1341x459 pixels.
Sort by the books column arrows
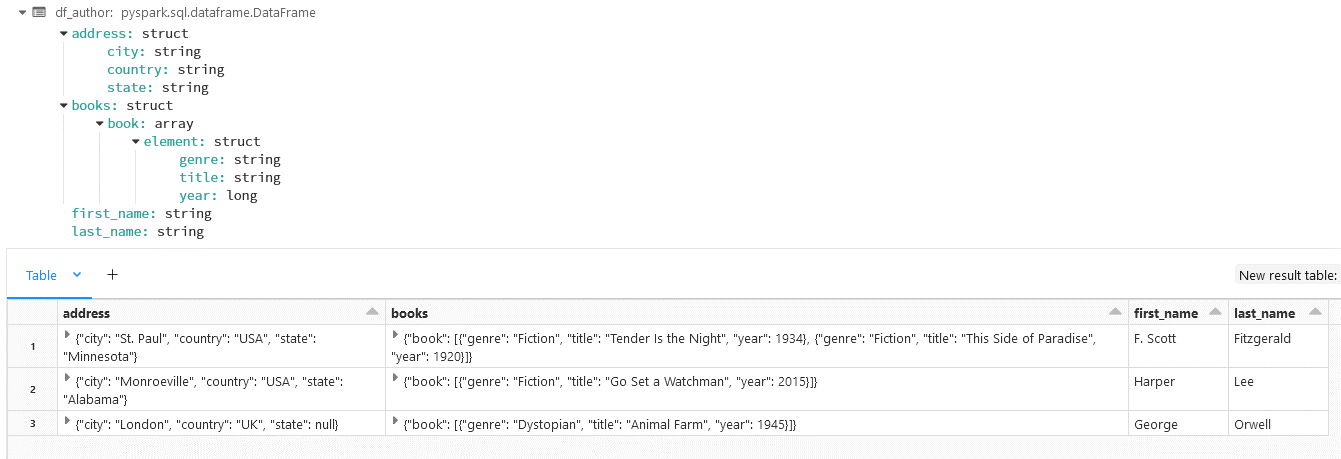click(x=1114, y=313)
